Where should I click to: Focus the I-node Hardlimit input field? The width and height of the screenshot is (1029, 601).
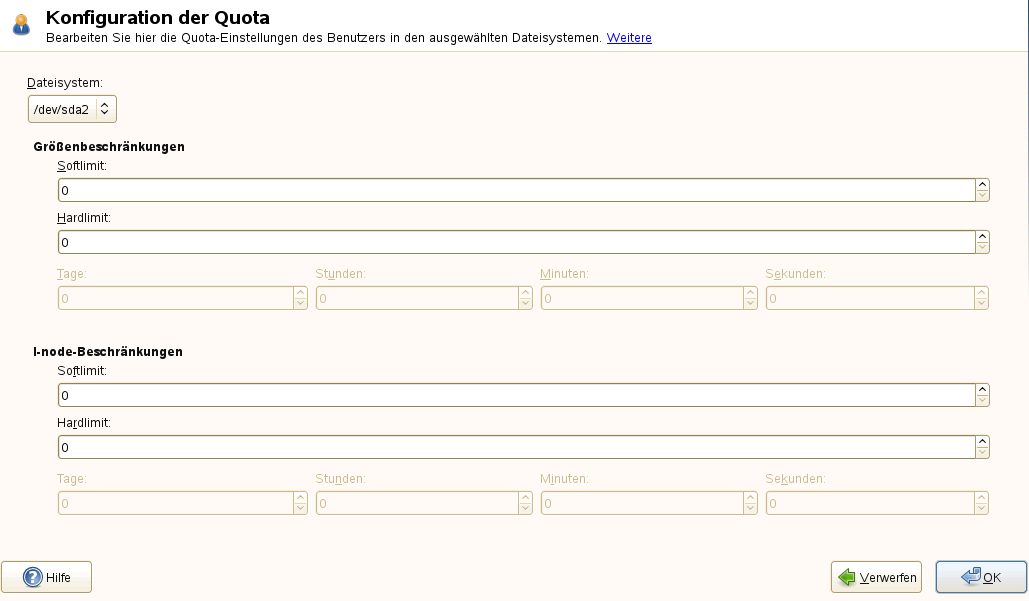point(516,448)
